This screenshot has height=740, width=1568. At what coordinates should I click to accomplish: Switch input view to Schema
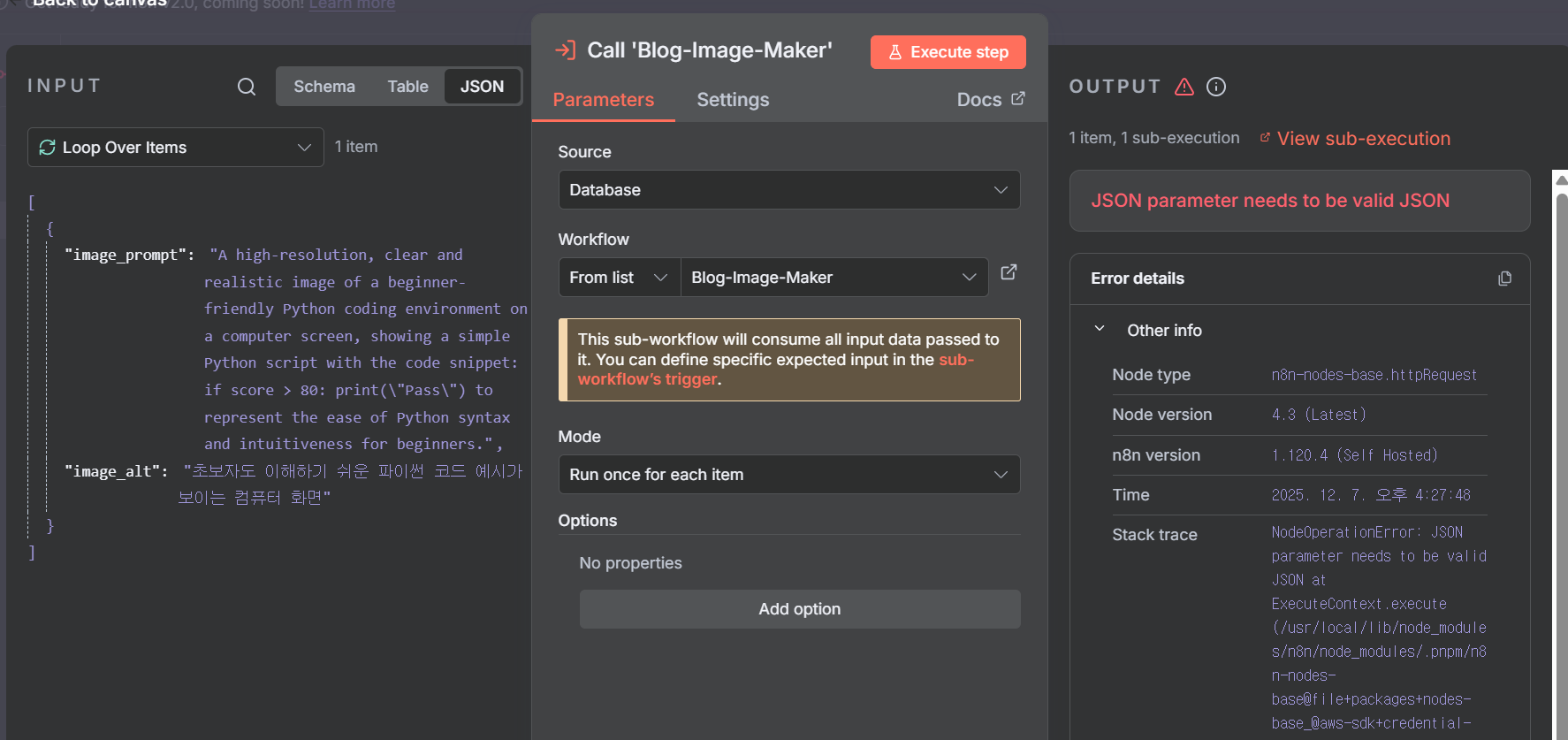[324, 87]
